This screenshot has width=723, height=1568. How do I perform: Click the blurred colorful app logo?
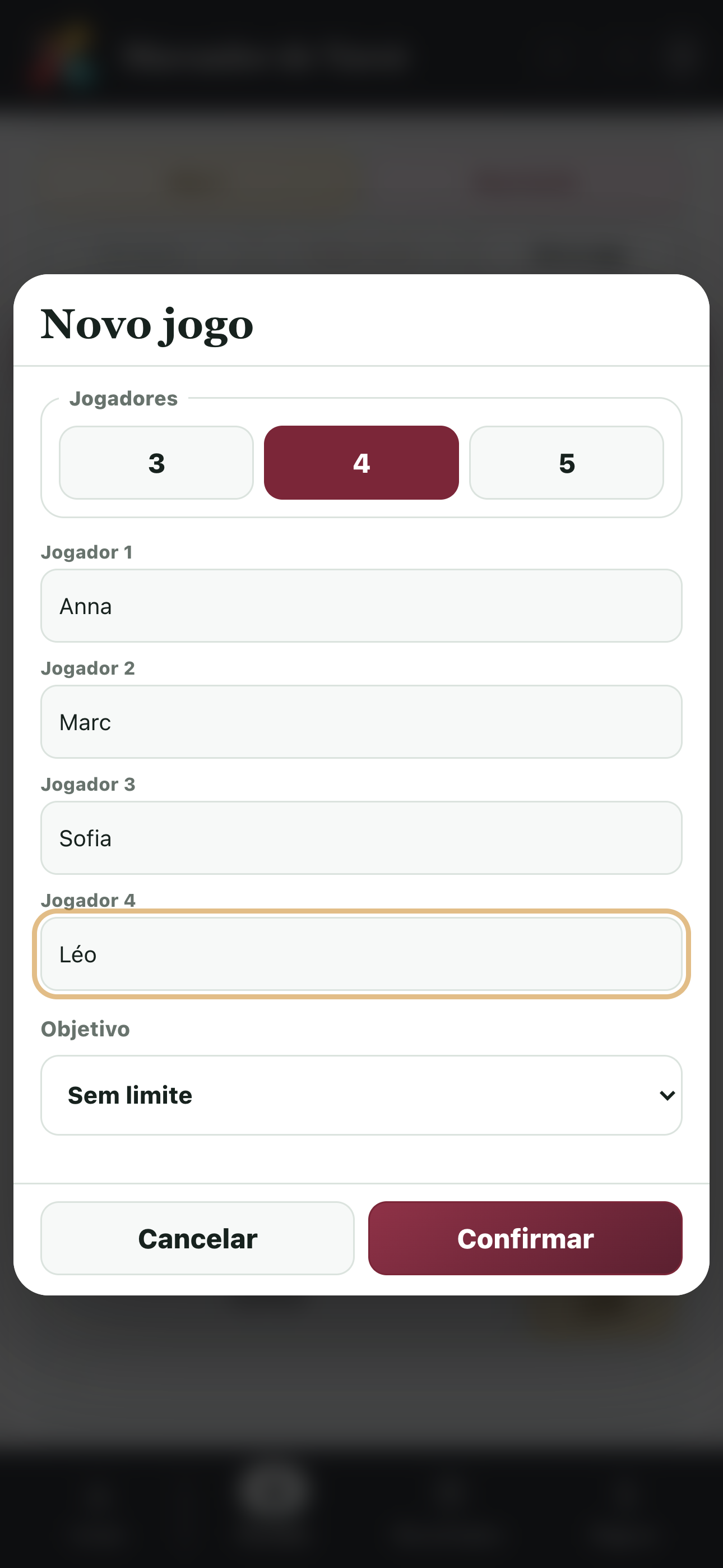point(63,57)
